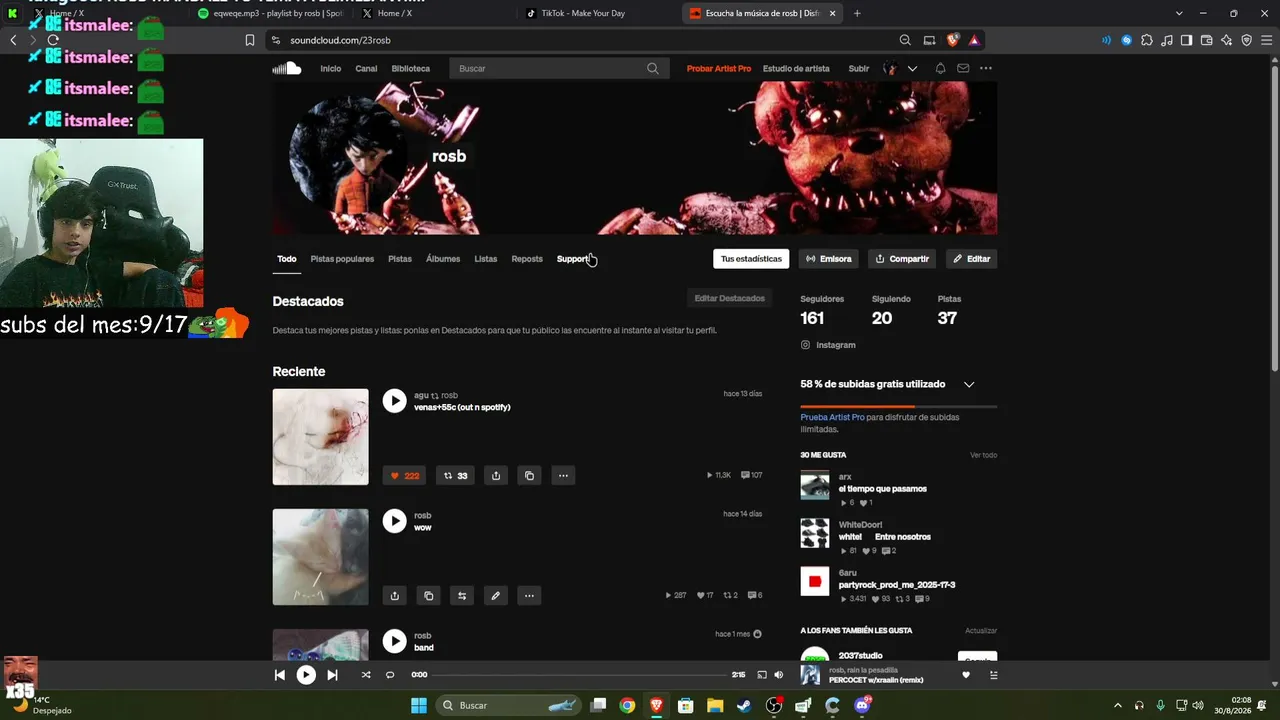
Task: Expand the free uploads usage details chevron
Action: [969, 384]
